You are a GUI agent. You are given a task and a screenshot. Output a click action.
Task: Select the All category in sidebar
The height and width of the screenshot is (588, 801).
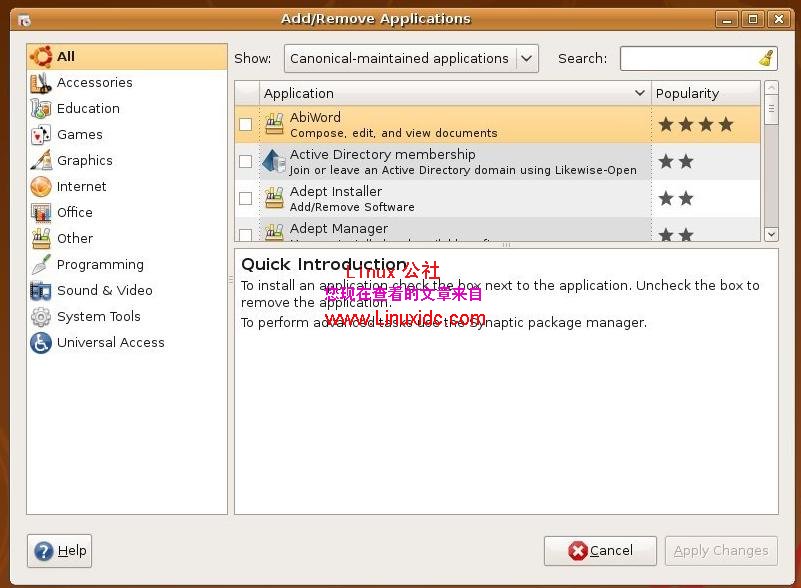pyautogui.click(x=67, y=56)
